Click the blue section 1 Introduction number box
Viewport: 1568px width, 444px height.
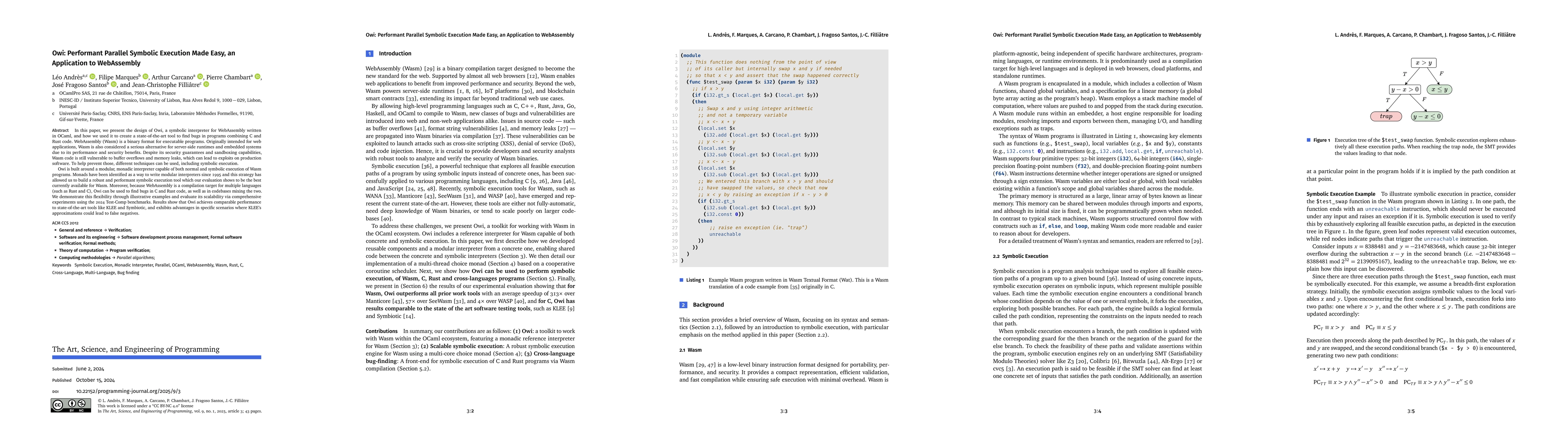369,54
